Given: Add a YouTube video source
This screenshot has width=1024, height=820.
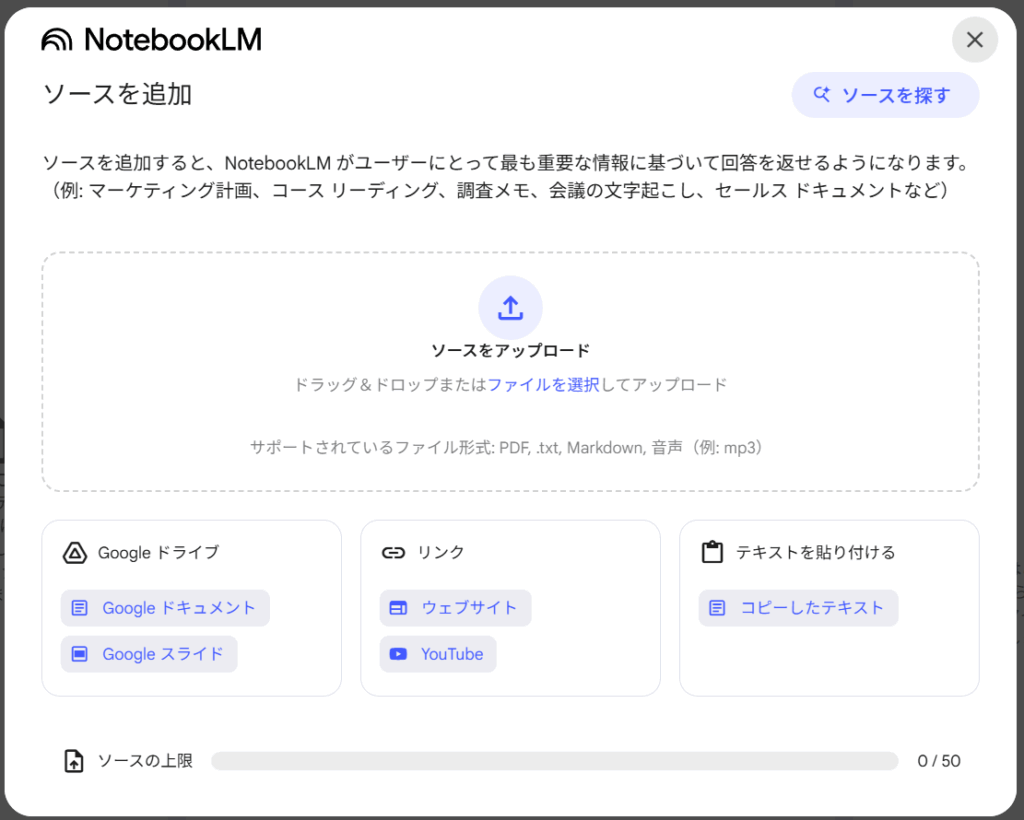Looking at the screenshot, I should coord(438,654).
